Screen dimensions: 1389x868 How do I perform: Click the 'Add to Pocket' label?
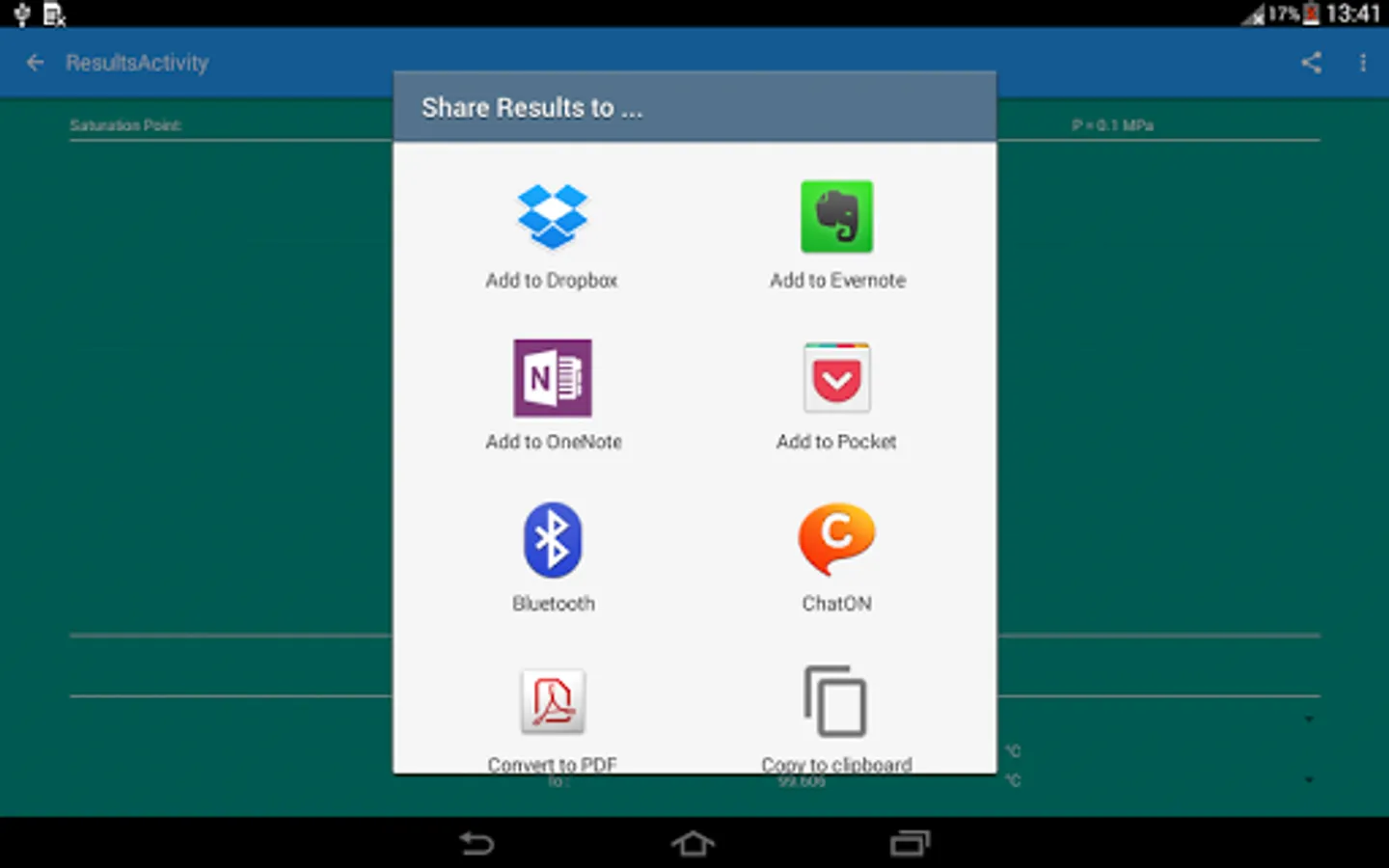[x=836, y=442]
